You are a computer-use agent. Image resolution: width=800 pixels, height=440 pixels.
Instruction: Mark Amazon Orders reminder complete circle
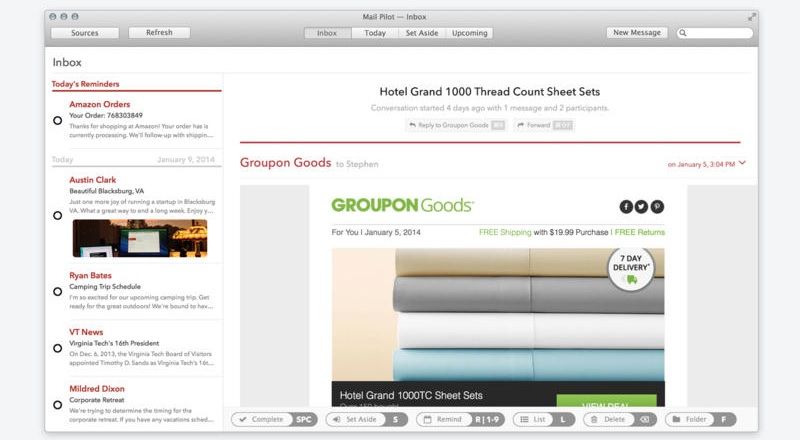pyautogui.click(x=58, y=120)
